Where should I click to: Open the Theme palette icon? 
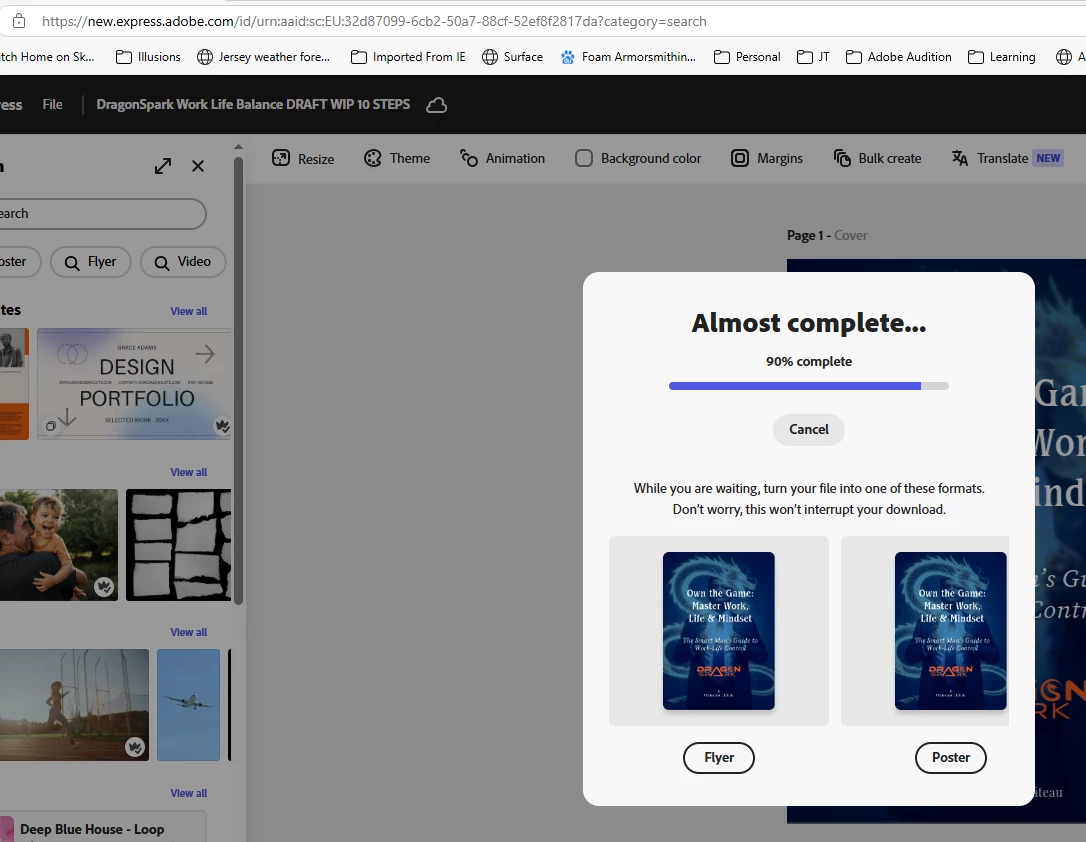(373, 159)
